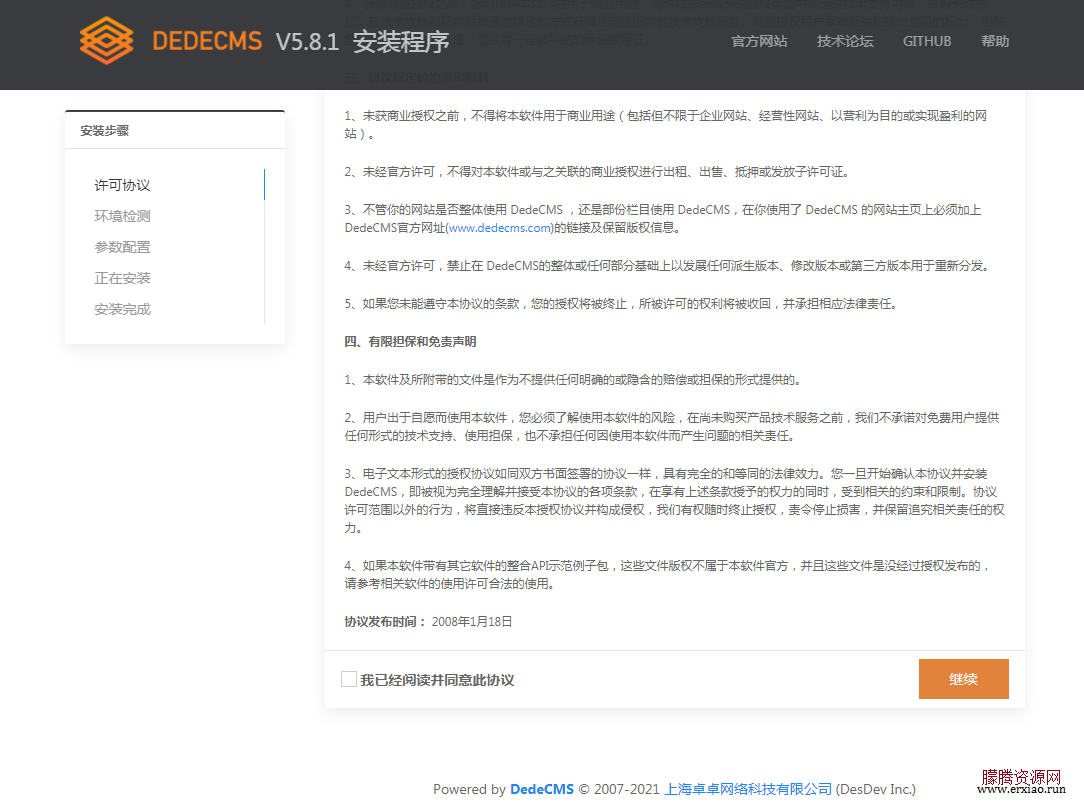Click the clause starting 未获商业授权之前
The width and height of the screenshot is (1084, 806).
(x=666, y=124)
